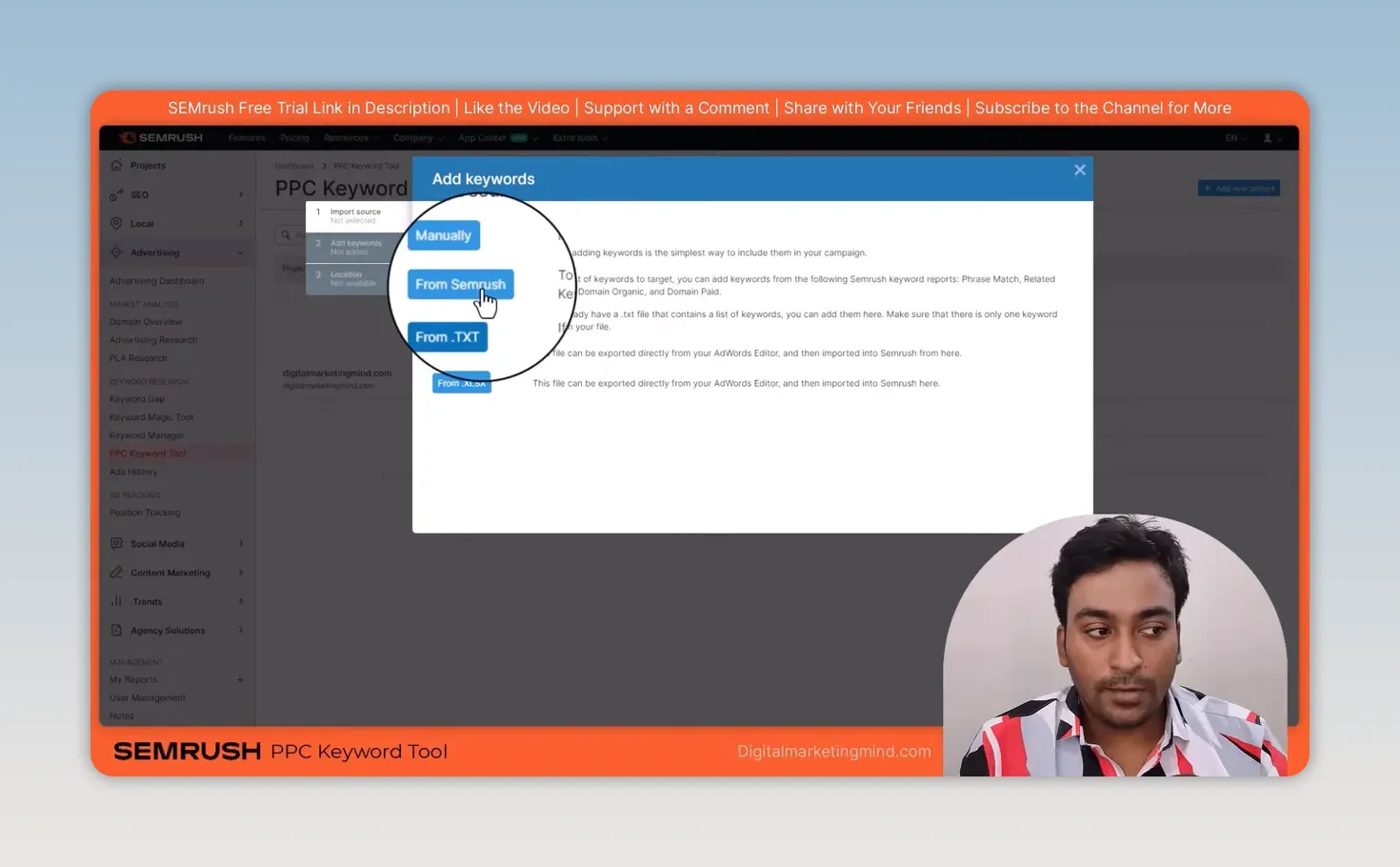Viewport: 1400px width, 867px height.
Task: Open Position Tracking in the sidebar
Action: tap(145, 513)
